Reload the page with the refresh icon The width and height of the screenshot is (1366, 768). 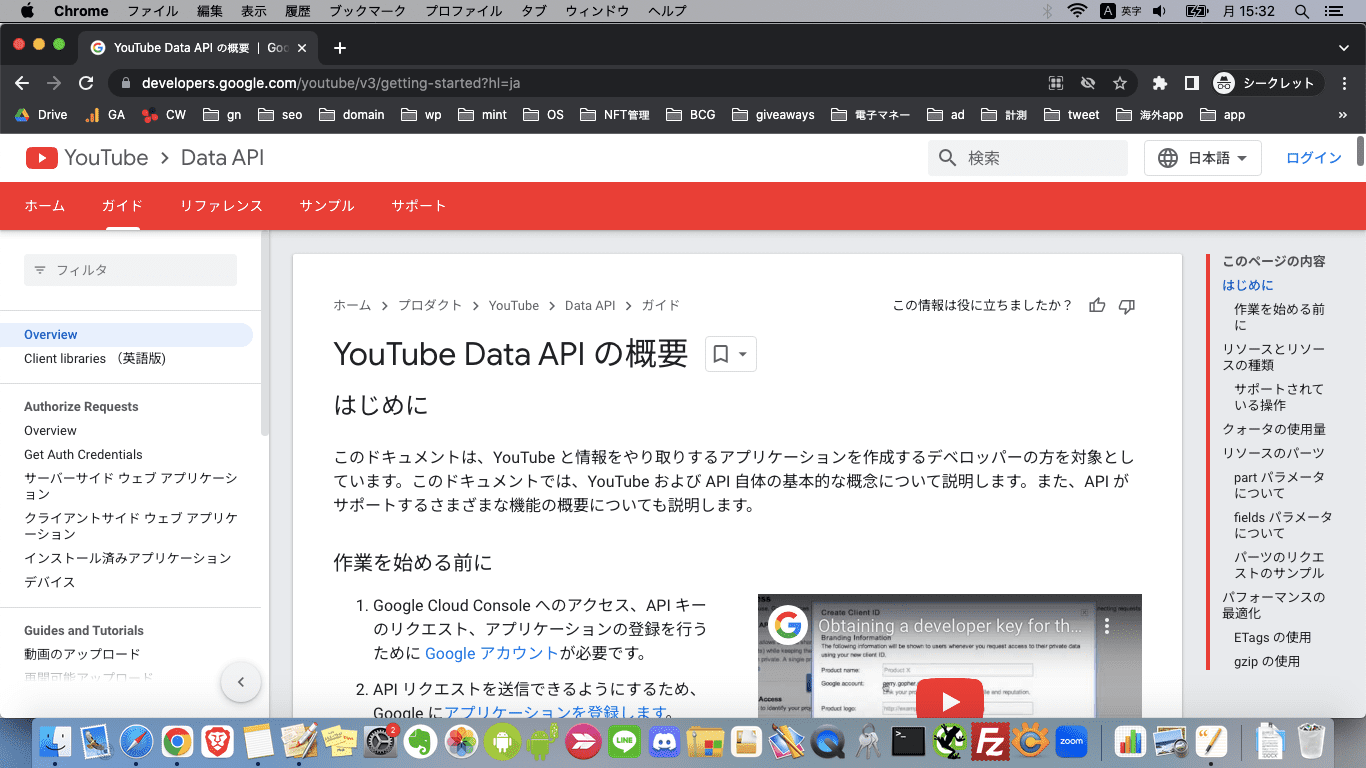point(86,83)
